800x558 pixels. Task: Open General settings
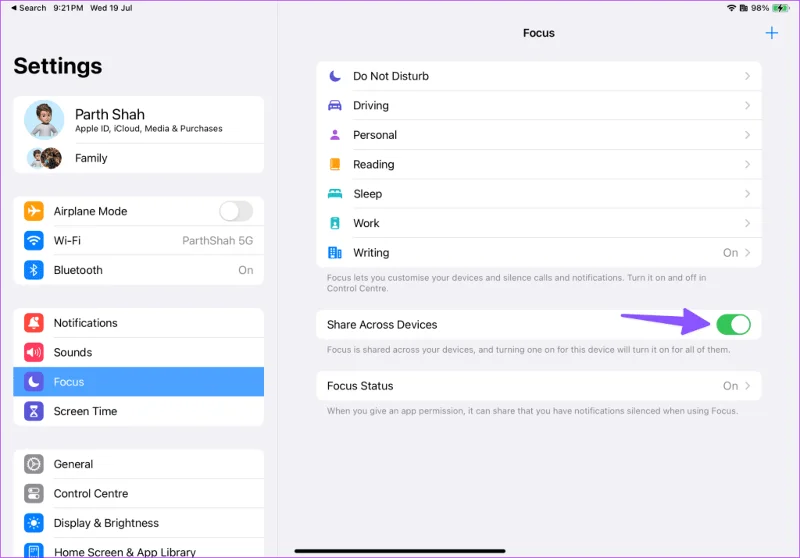point(138,464)
